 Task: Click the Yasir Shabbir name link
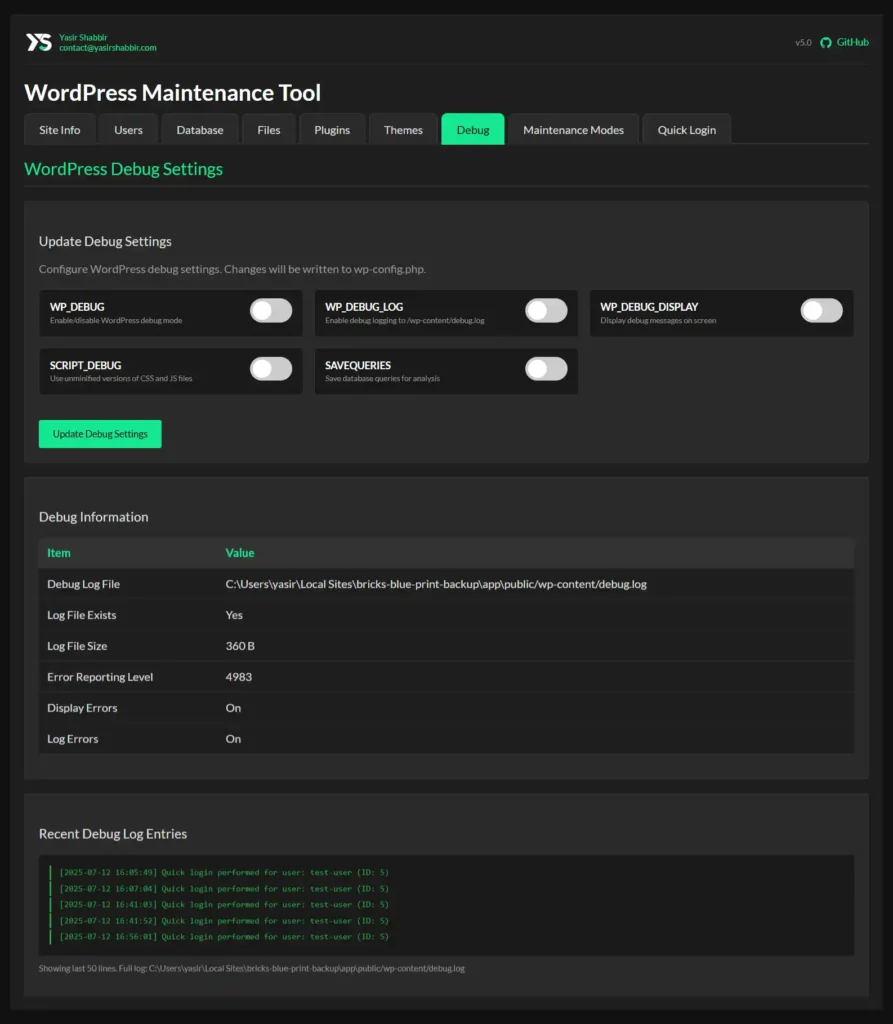coord(83,37)
